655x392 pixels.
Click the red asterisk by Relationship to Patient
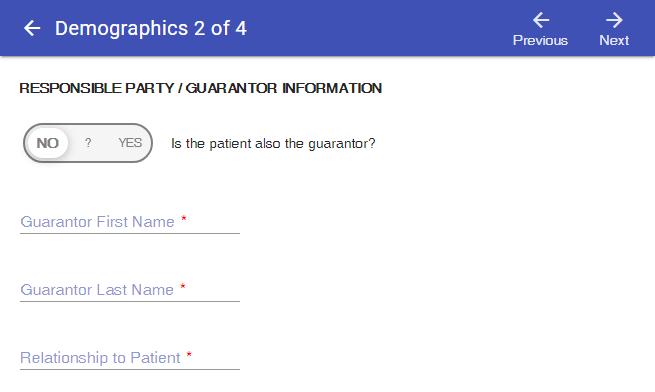[189, 354]
